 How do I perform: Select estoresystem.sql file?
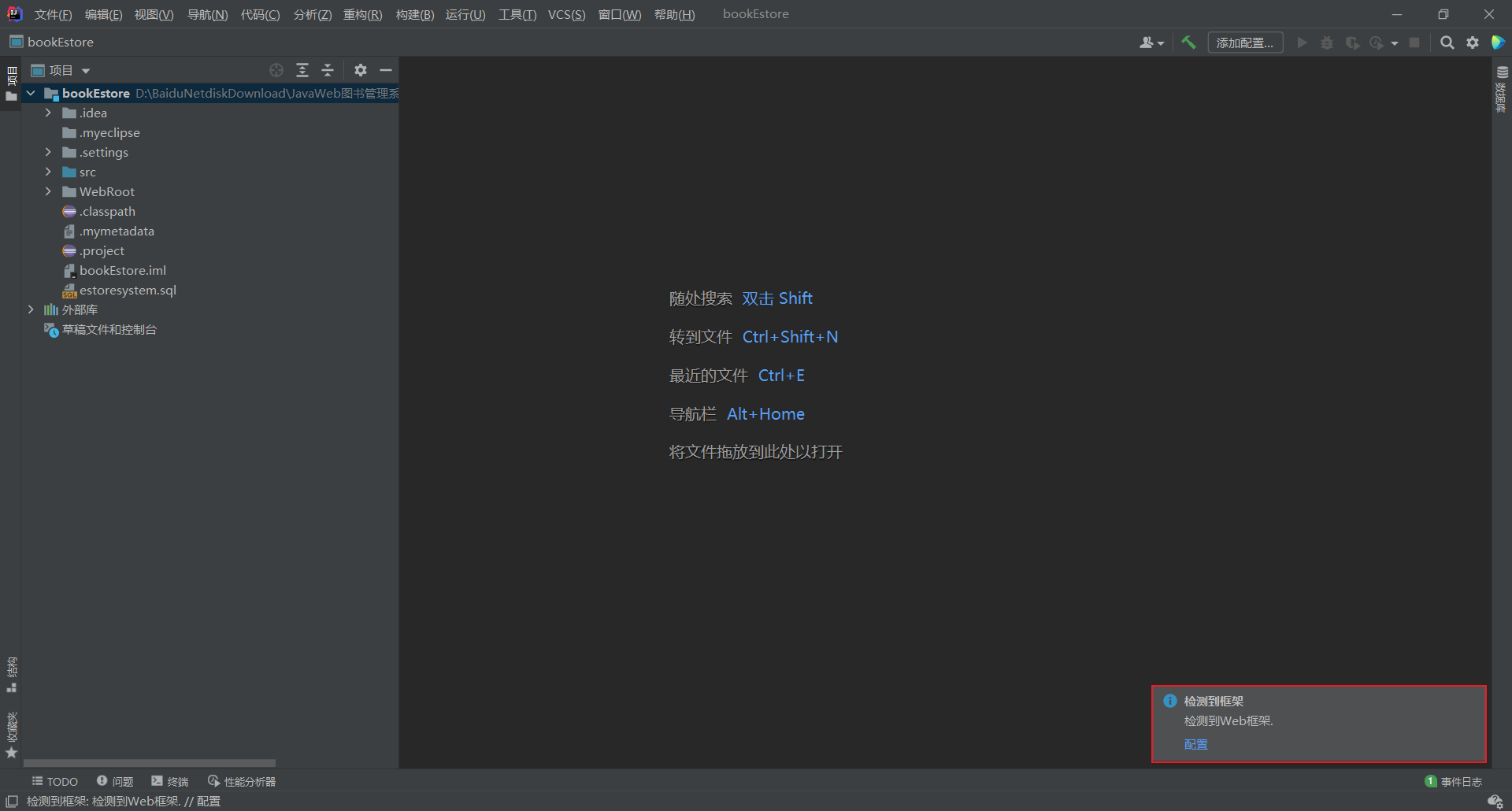[x=128, y=290]
